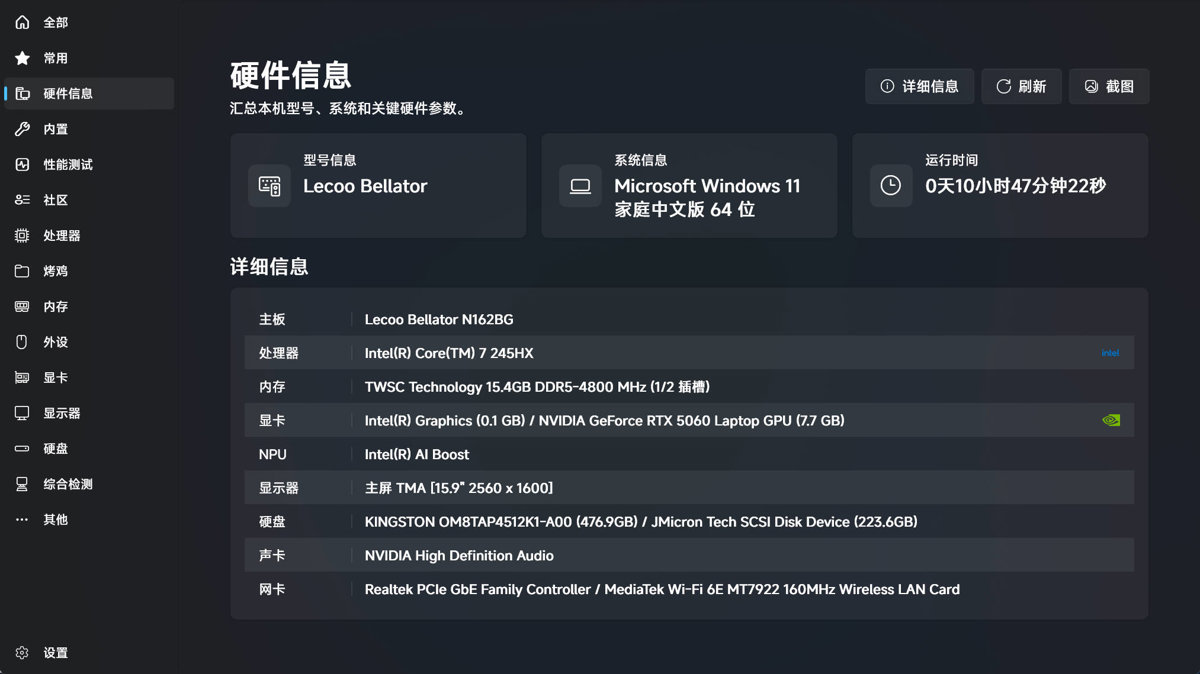Click the 综合检测 sidebar icon
The width and height of the screenshot is (1200, 674).
(x=22, y=484)
